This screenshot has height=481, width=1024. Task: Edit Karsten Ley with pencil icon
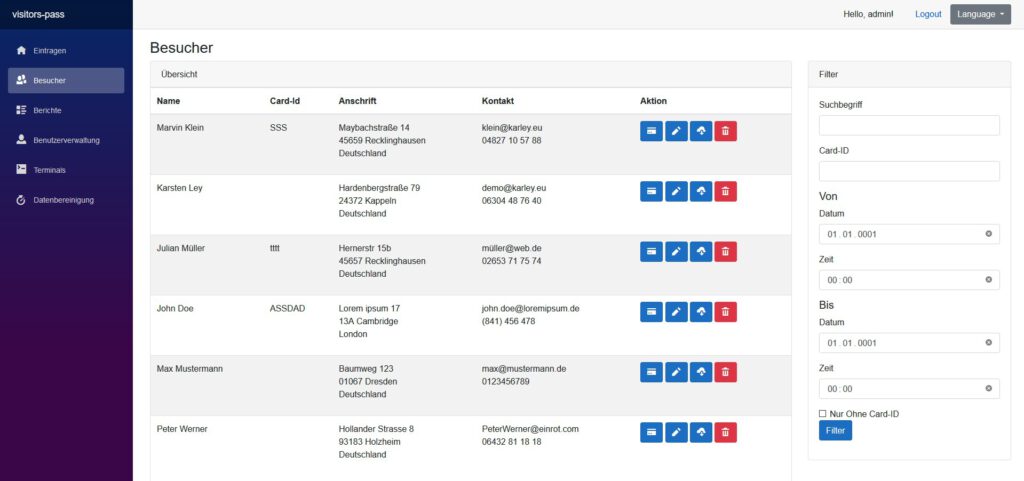click(x=676, y=191)
